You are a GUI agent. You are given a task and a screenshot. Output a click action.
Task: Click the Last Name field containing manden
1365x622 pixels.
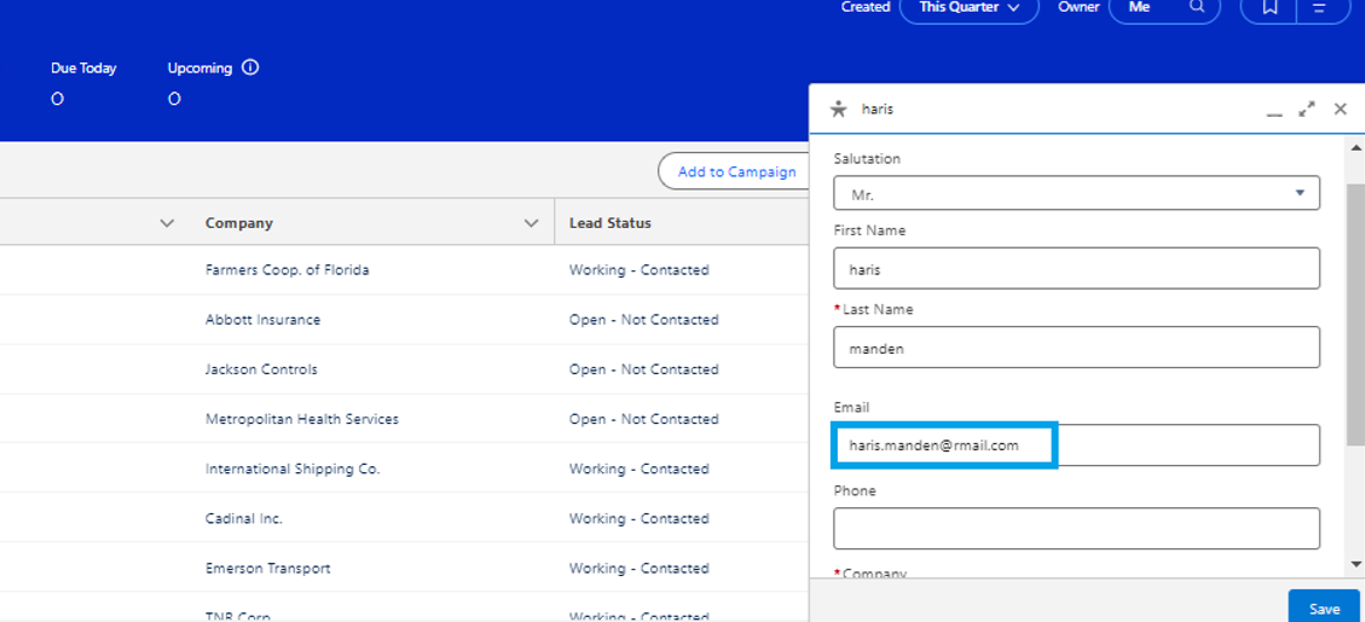1076,347
